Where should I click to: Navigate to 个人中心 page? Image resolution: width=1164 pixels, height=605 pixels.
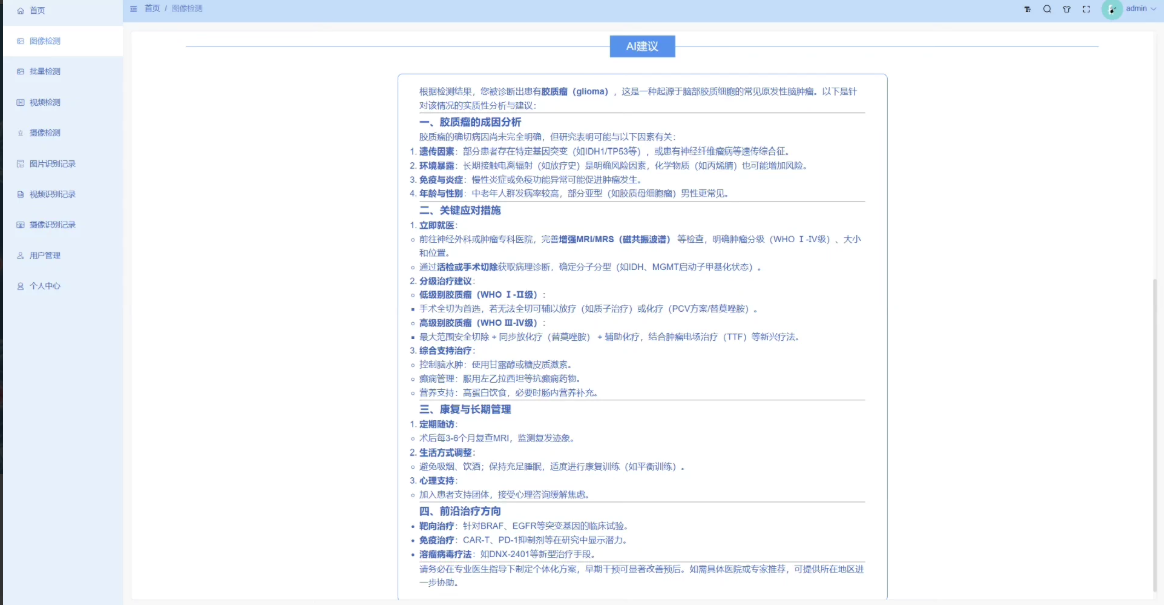[x=45, y=286]
